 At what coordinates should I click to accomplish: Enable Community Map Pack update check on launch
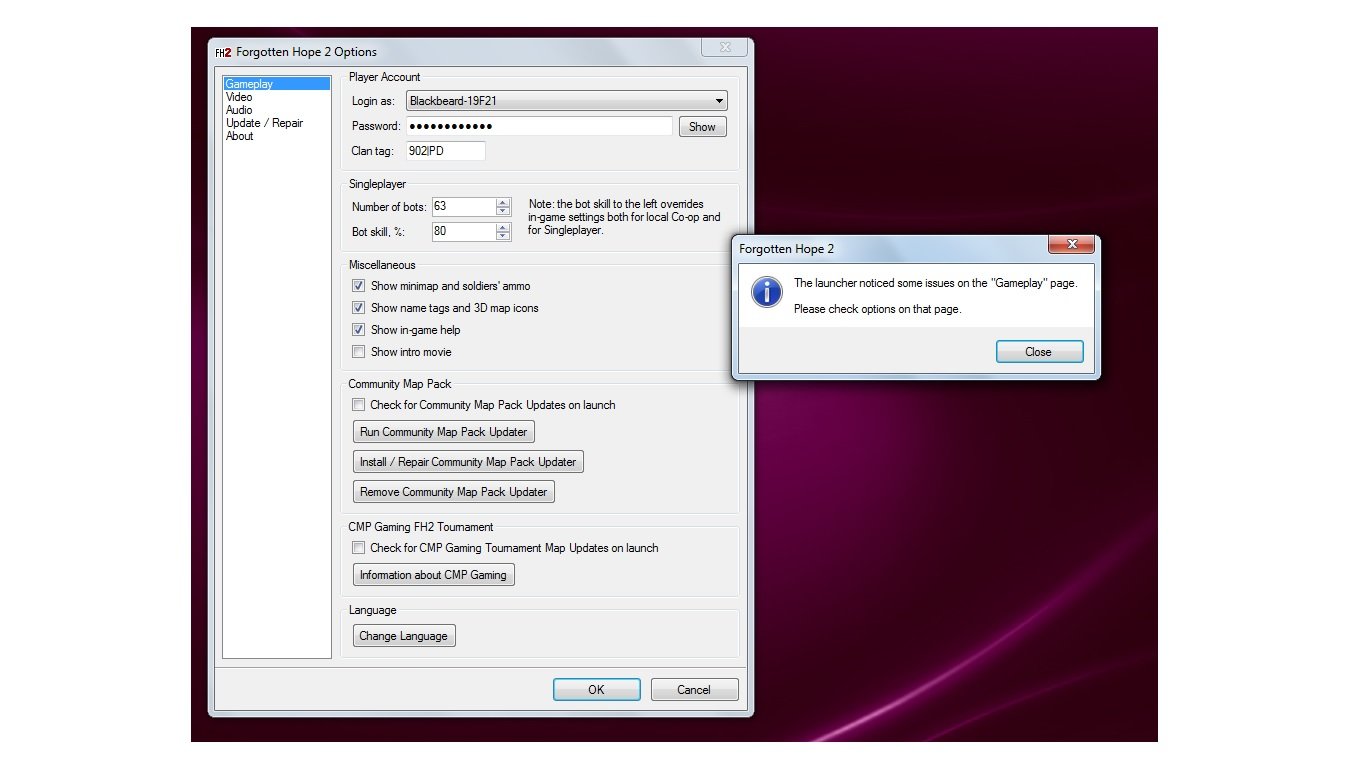point(359,405)
